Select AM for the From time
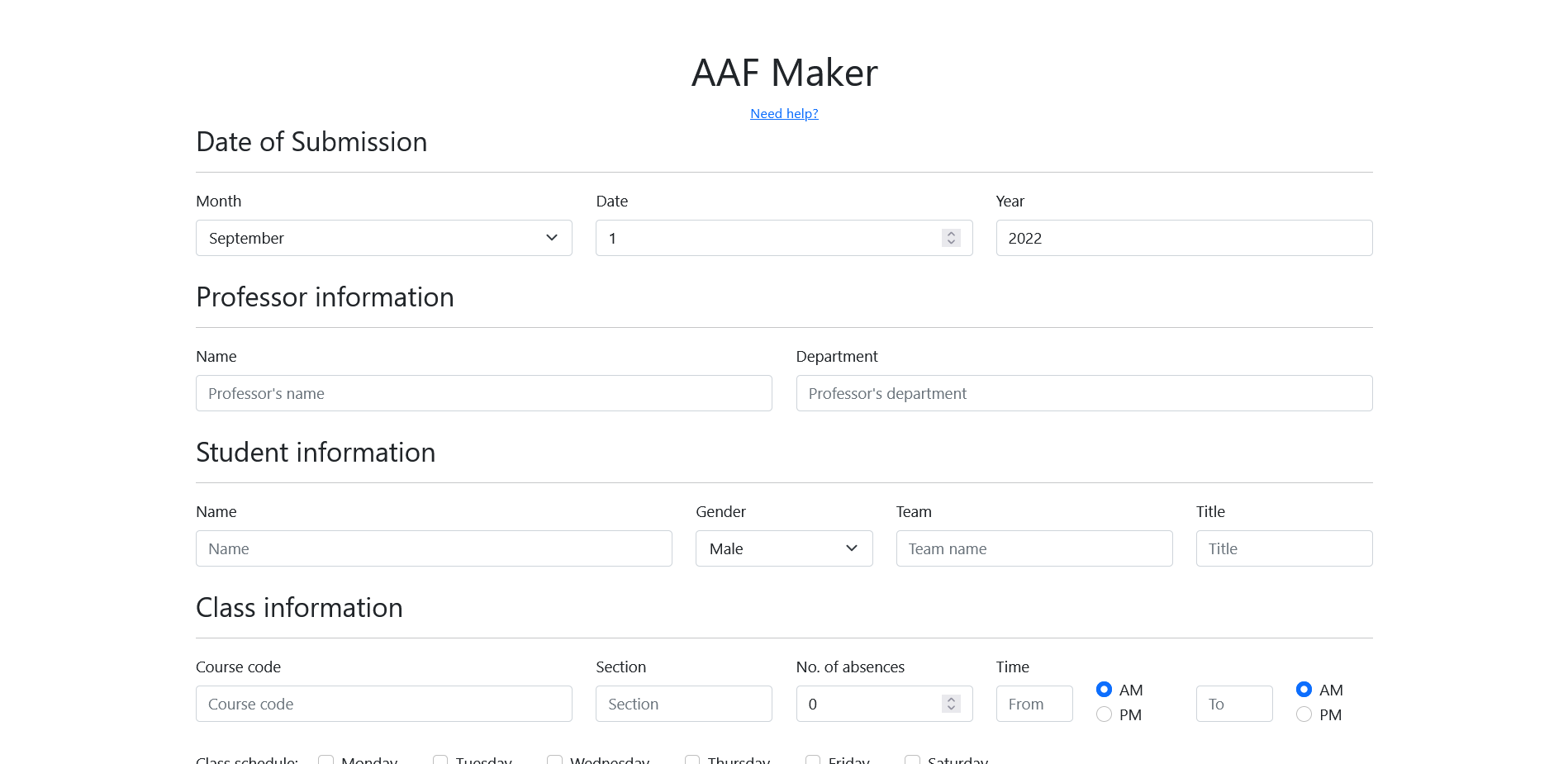This screenshot has width=1568, height=764. [x=1104, y=689]
